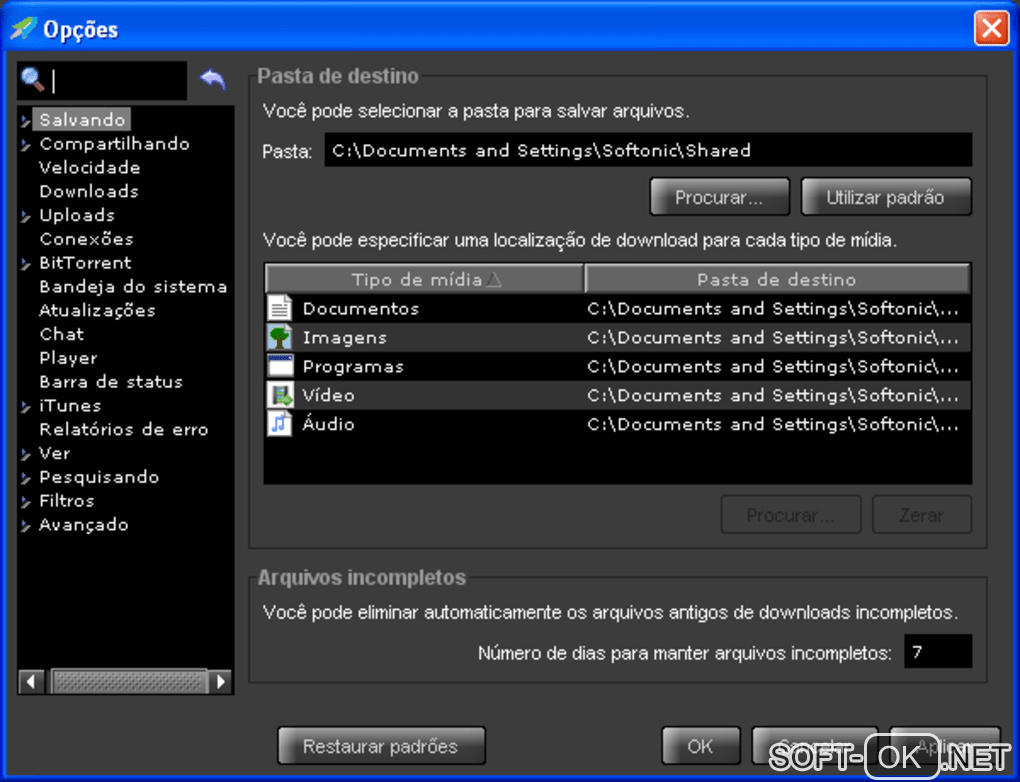This screenshot has width=1020, height=782.
Task: Click the blue back arrow icon
Action: point(213,79)
